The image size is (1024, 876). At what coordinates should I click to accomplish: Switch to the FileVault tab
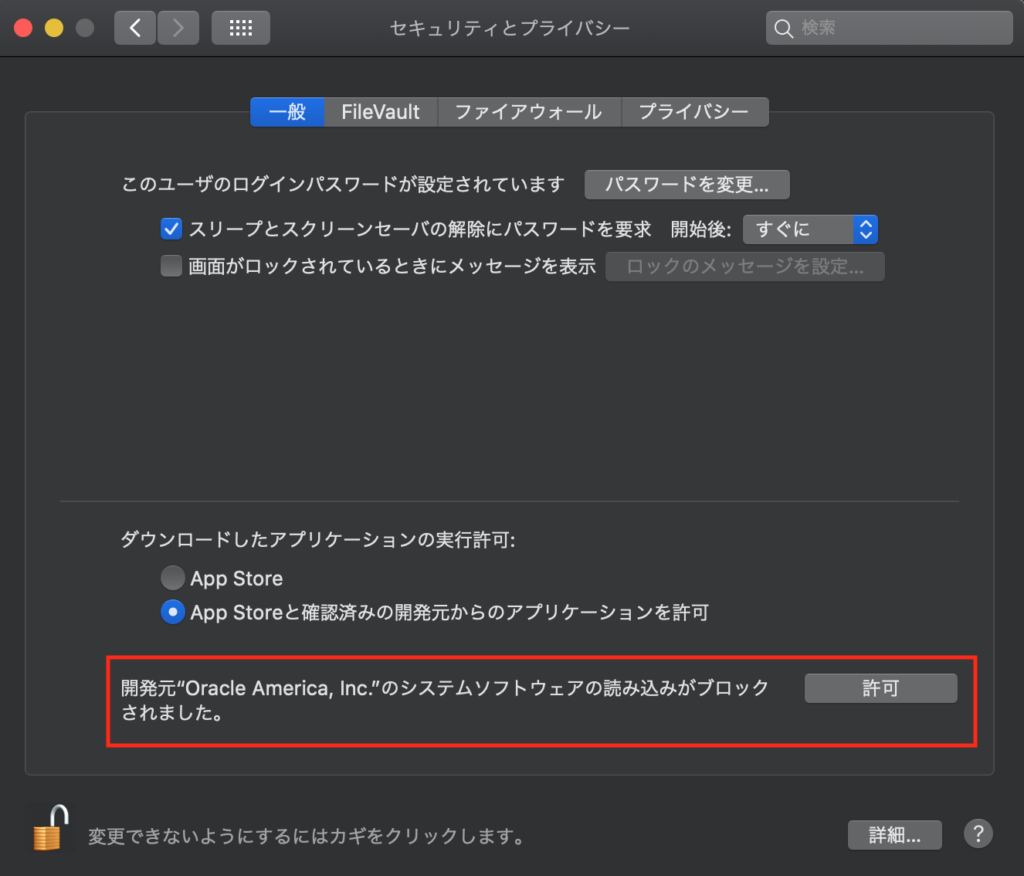[381, 112]
